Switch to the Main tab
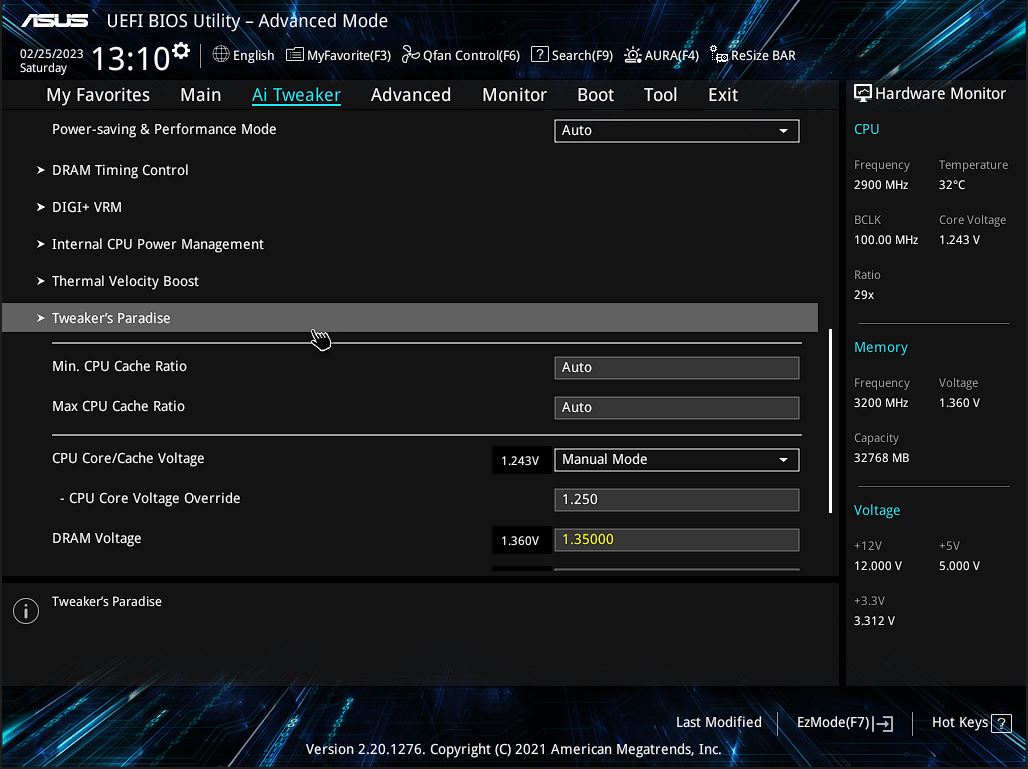Image resolution: width=1028 pixels, height=769 pixels. tap(201, 94)
